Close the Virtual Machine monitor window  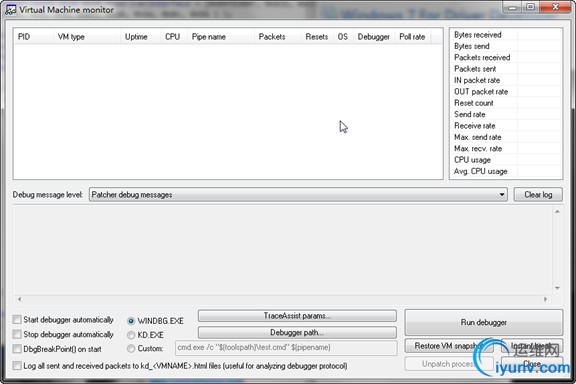coord(555,7)
